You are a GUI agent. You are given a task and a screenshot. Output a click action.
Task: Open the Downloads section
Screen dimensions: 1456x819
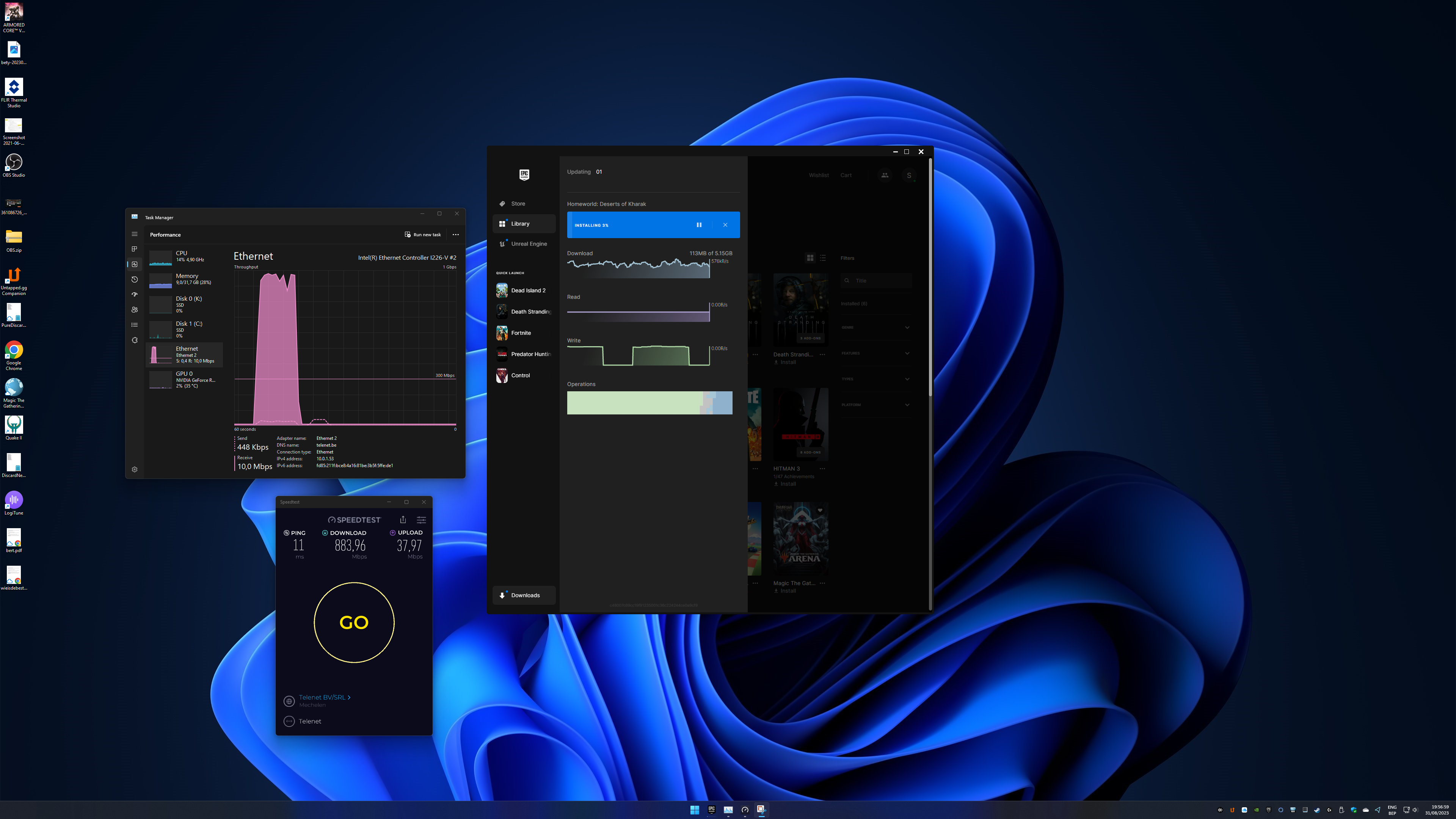[525, 595]
